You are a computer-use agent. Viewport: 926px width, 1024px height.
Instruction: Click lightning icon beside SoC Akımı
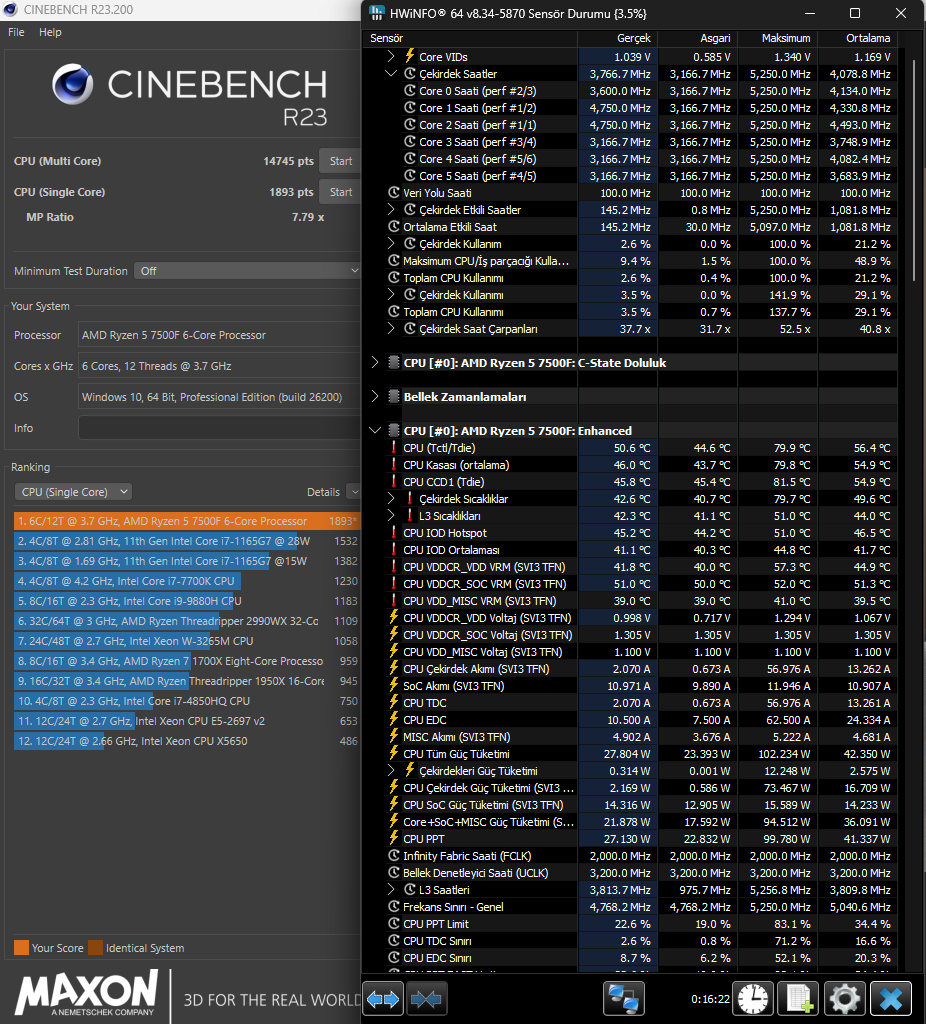pyautogui.click(x=394, y=685)
